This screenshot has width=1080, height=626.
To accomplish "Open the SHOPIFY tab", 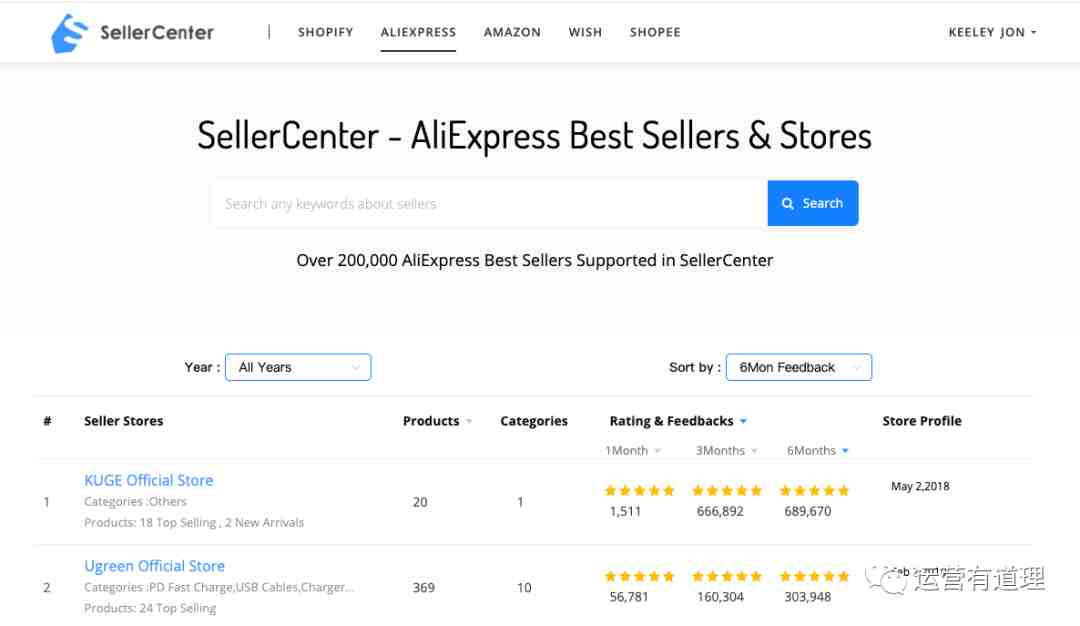I will (x=326, y=32).
